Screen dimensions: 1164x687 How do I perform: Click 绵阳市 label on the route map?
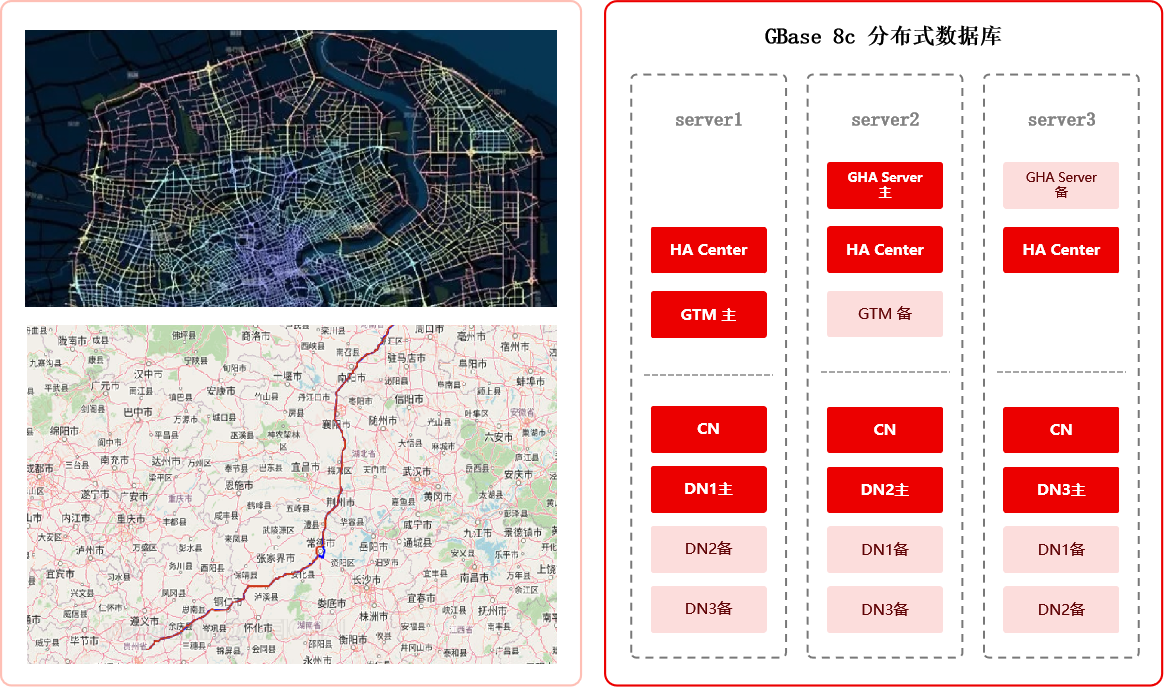64,431
